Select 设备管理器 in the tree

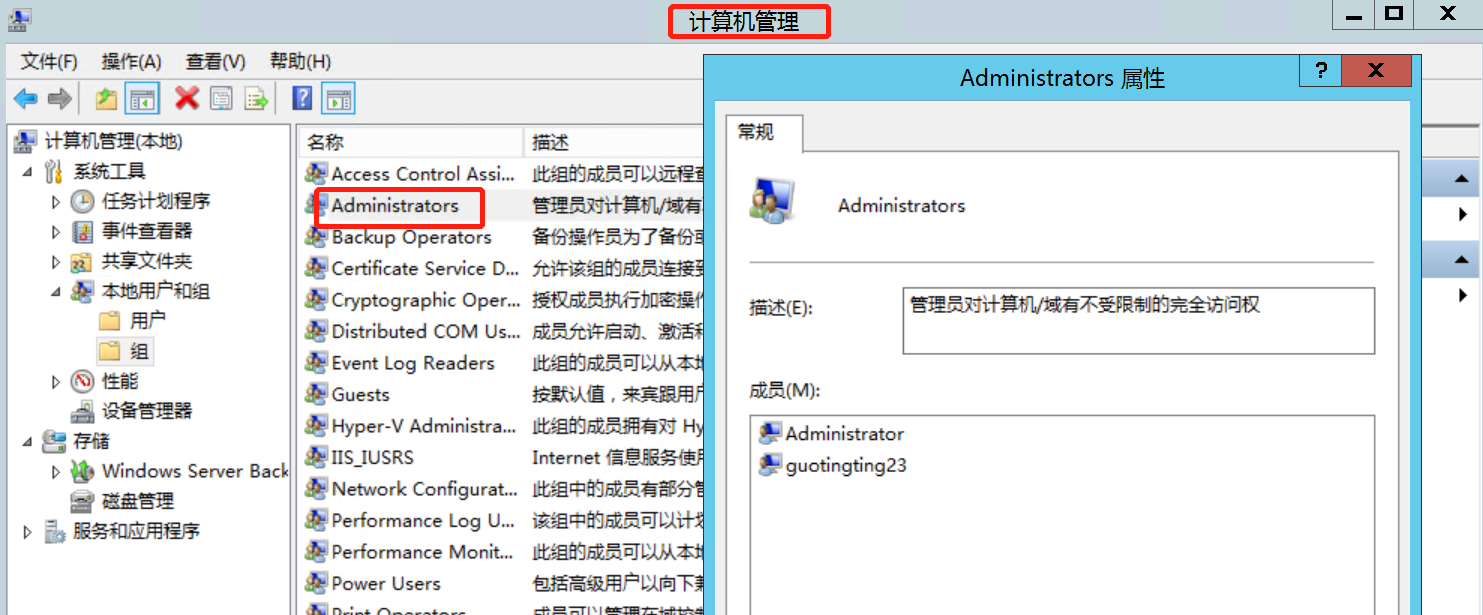(x=146, y=411)
